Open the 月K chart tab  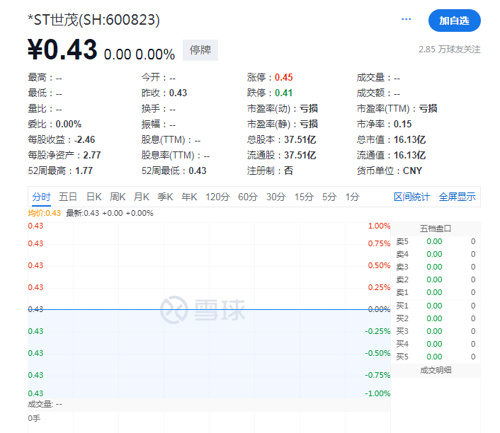click(x=141, y=197)
